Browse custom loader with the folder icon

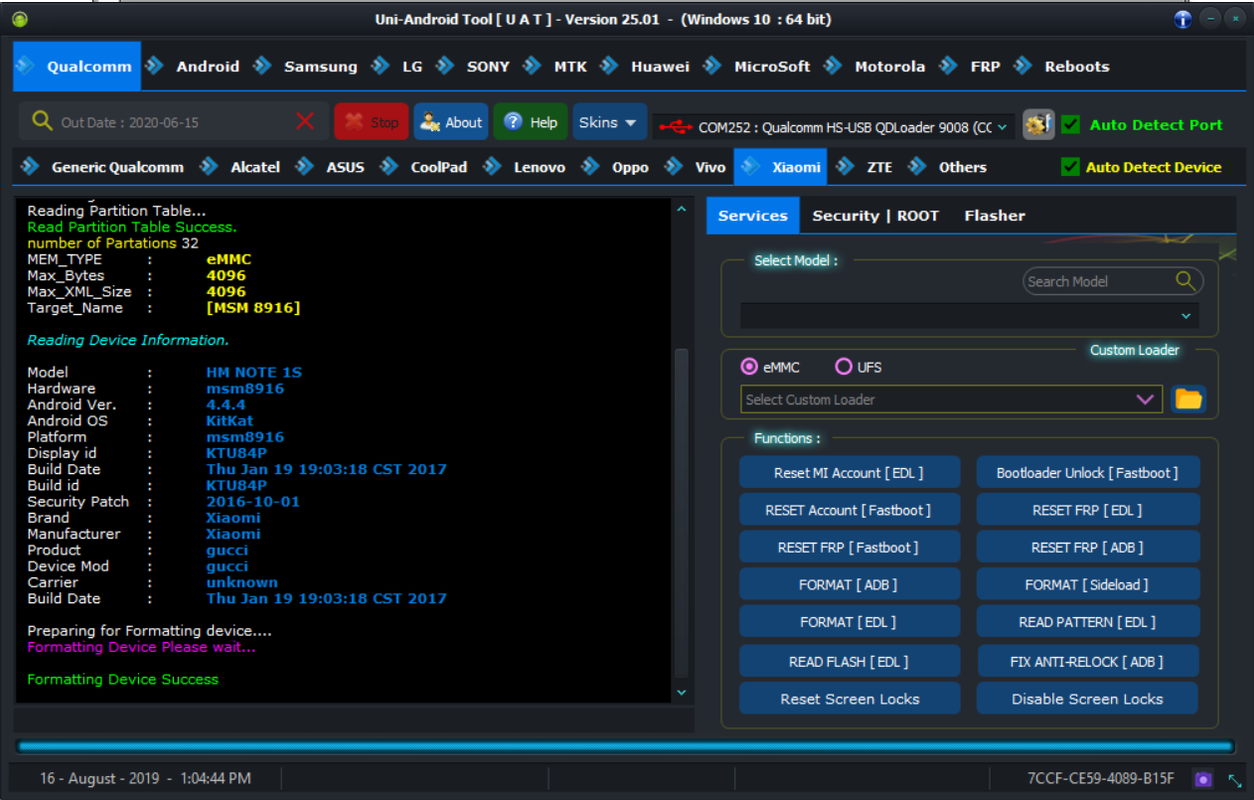coord(1188,399)
